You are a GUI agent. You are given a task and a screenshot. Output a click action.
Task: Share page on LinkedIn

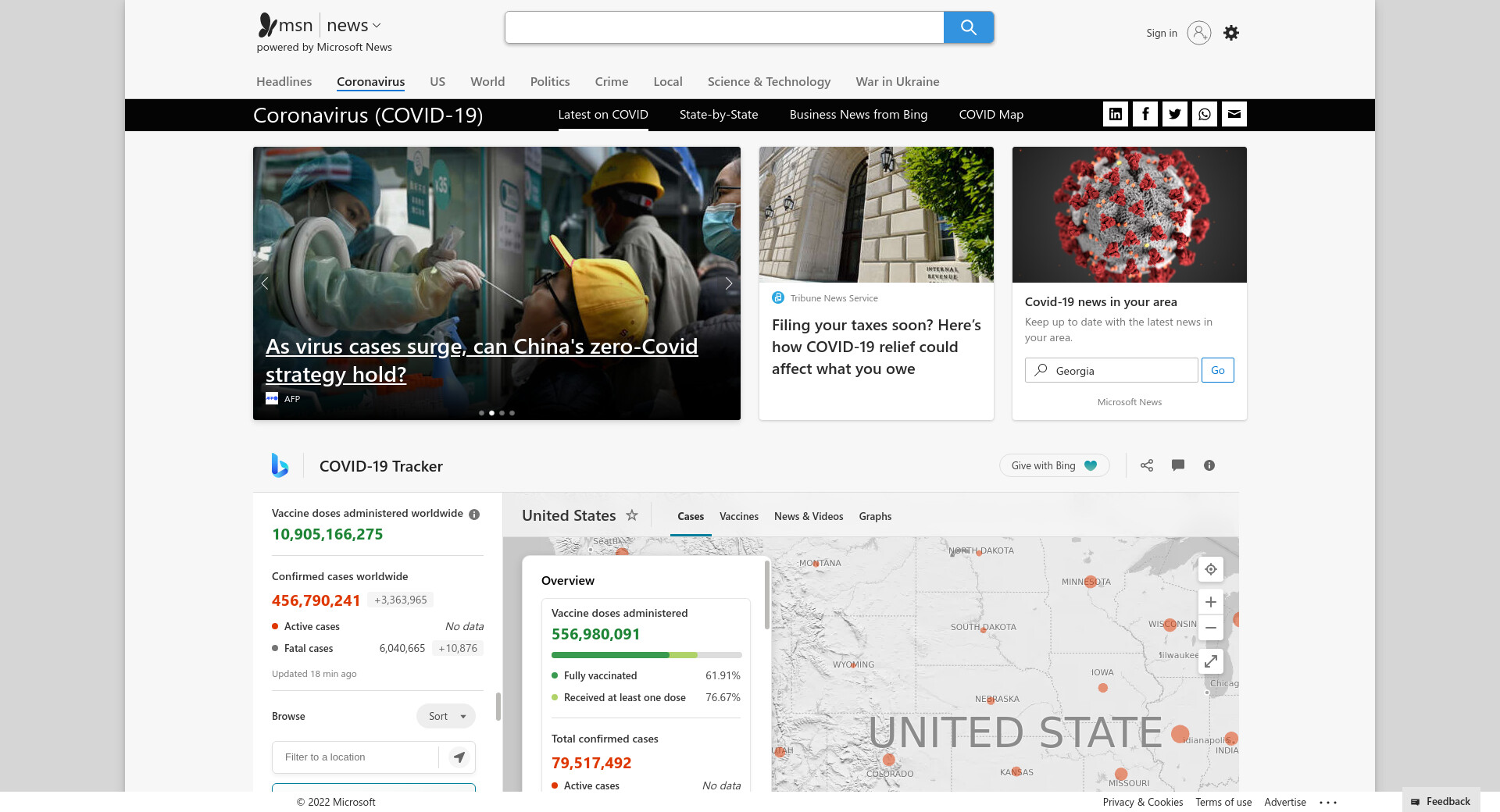click(x=1116, y=114)
